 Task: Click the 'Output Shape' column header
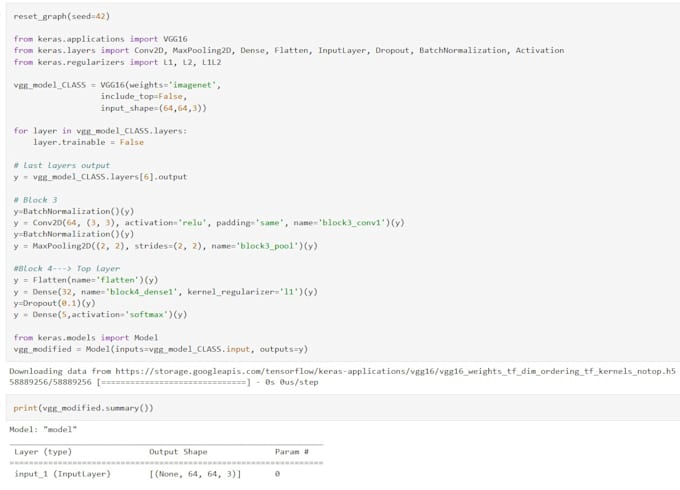[x=178, y=452]
